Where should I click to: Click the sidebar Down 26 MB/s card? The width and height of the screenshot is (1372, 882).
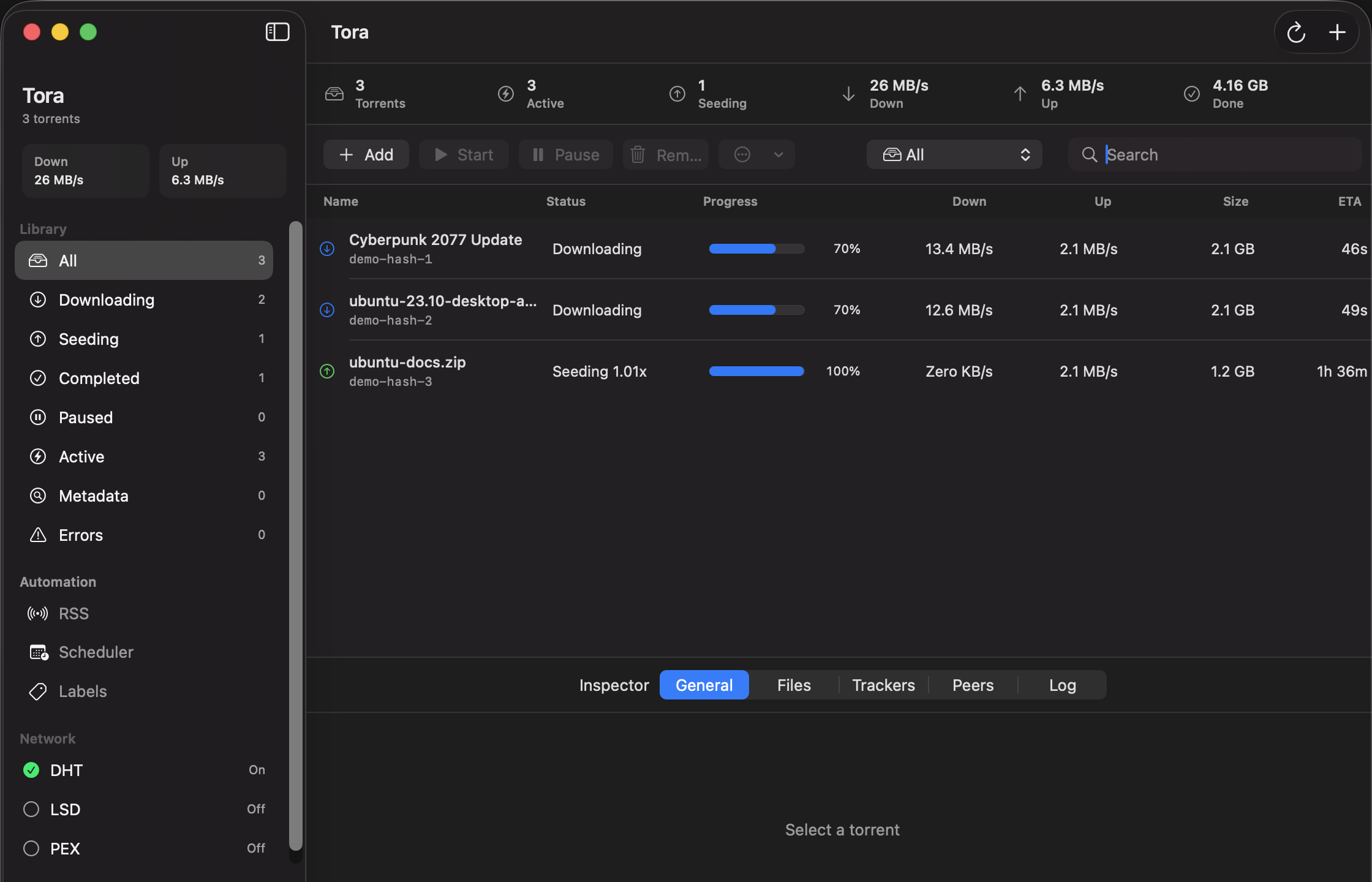pyautogui.click(x=85, y=171)
